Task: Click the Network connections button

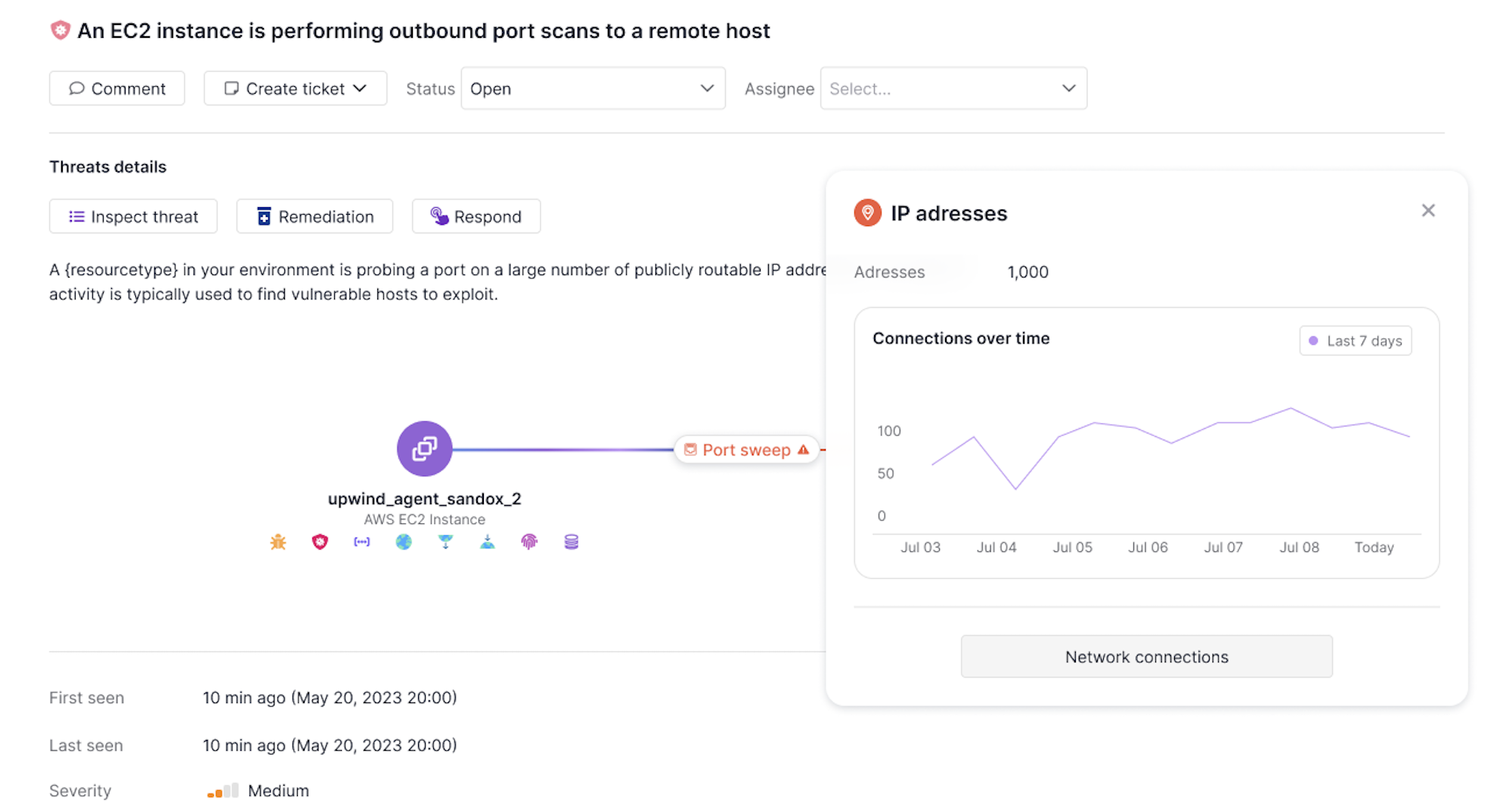Action: (1146, 656)
